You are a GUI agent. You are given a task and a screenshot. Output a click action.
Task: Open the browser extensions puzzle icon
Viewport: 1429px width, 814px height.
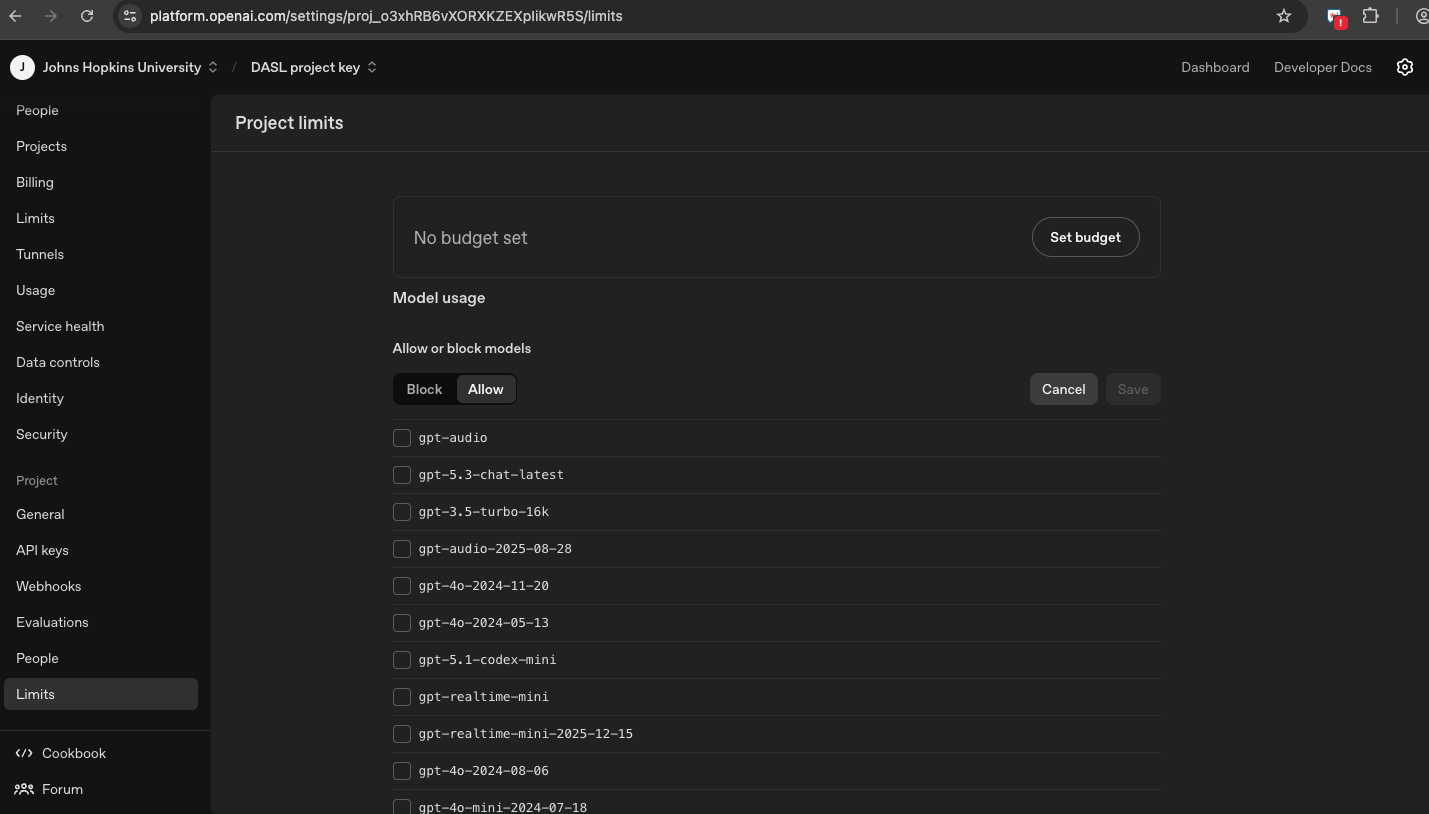(x=1370, y=16)
